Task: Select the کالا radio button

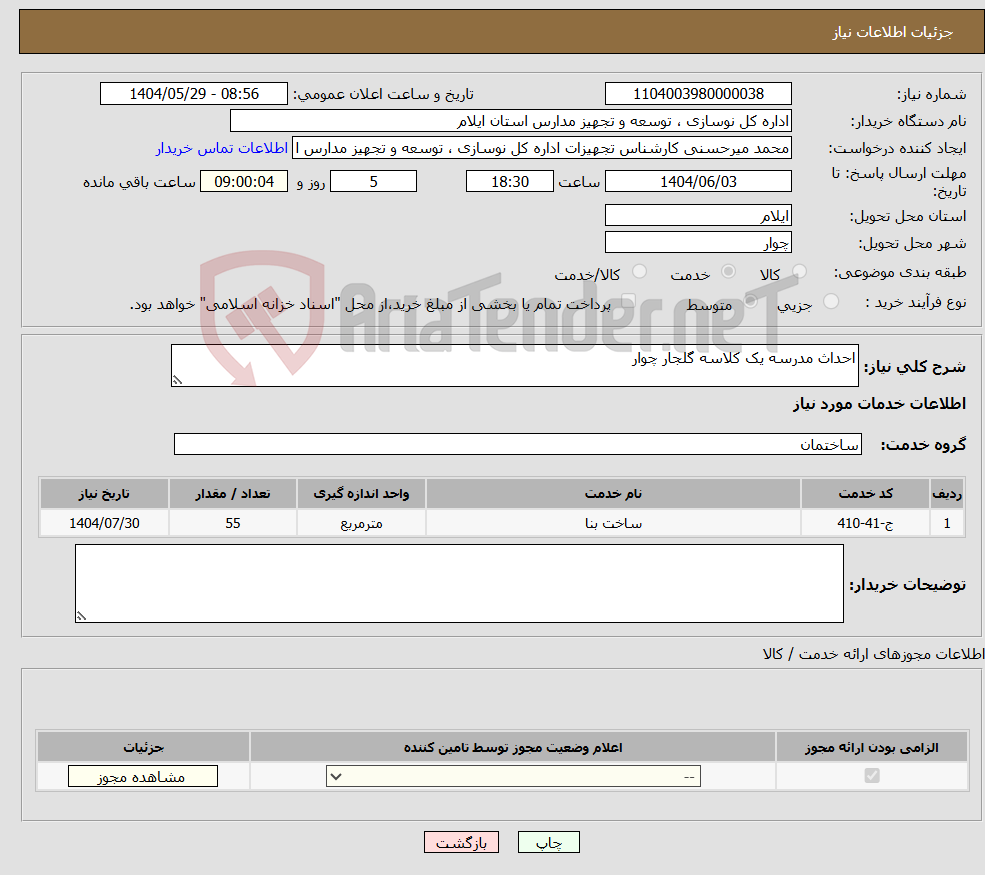Action: point(799,271)
